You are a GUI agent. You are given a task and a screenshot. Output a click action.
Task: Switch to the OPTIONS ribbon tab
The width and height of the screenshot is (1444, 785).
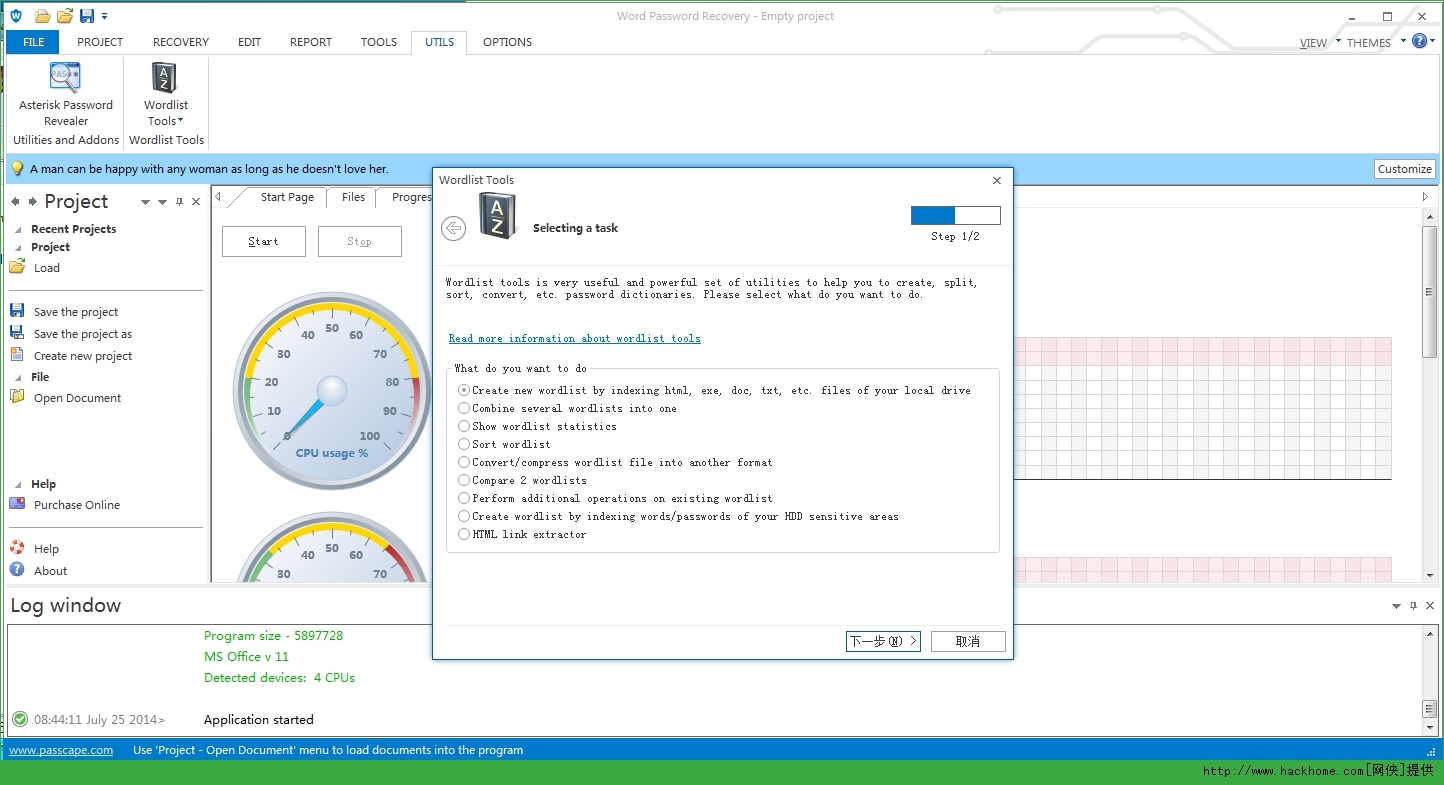(507, 42)
